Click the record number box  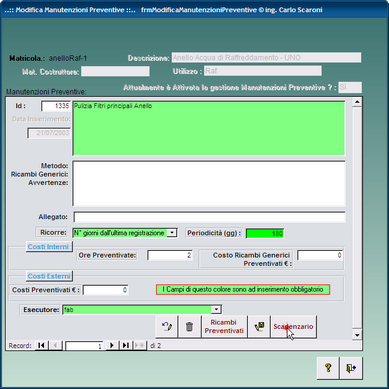click(x=84, y=346)
